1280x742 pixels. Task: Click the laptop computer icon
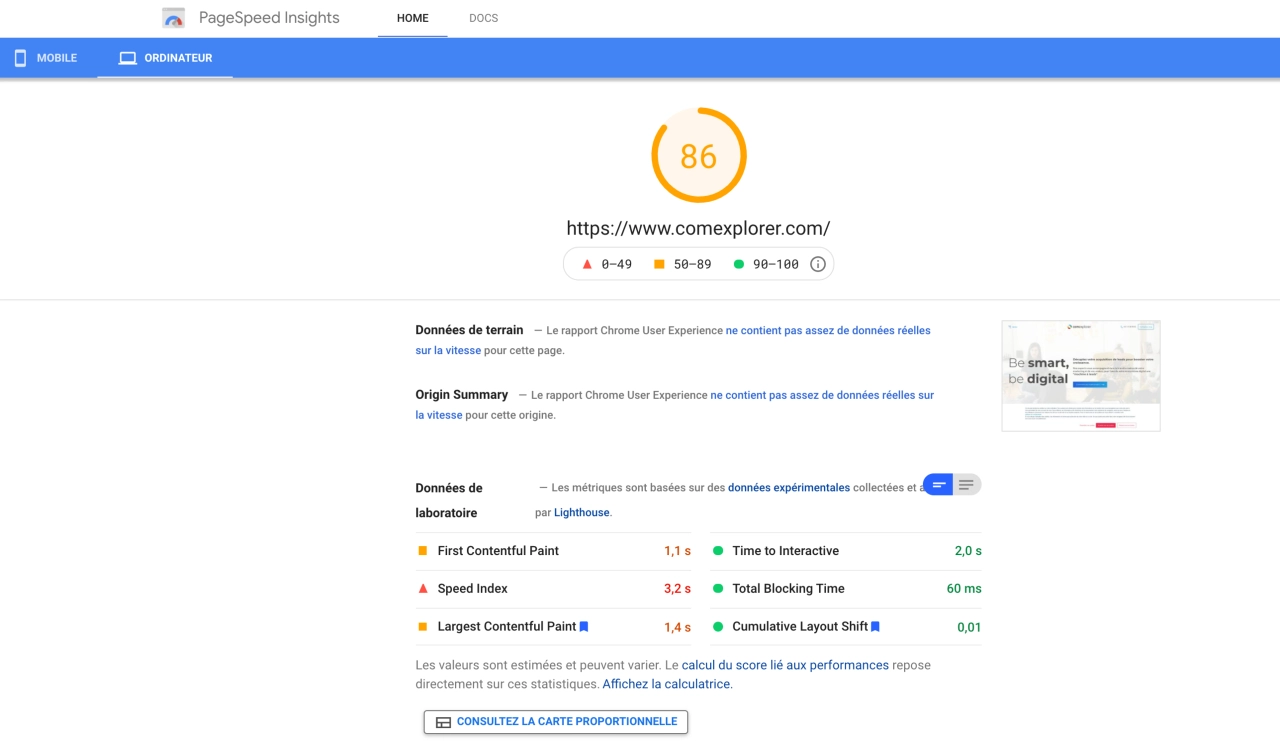pyautogui.click(x=127, y=58)
